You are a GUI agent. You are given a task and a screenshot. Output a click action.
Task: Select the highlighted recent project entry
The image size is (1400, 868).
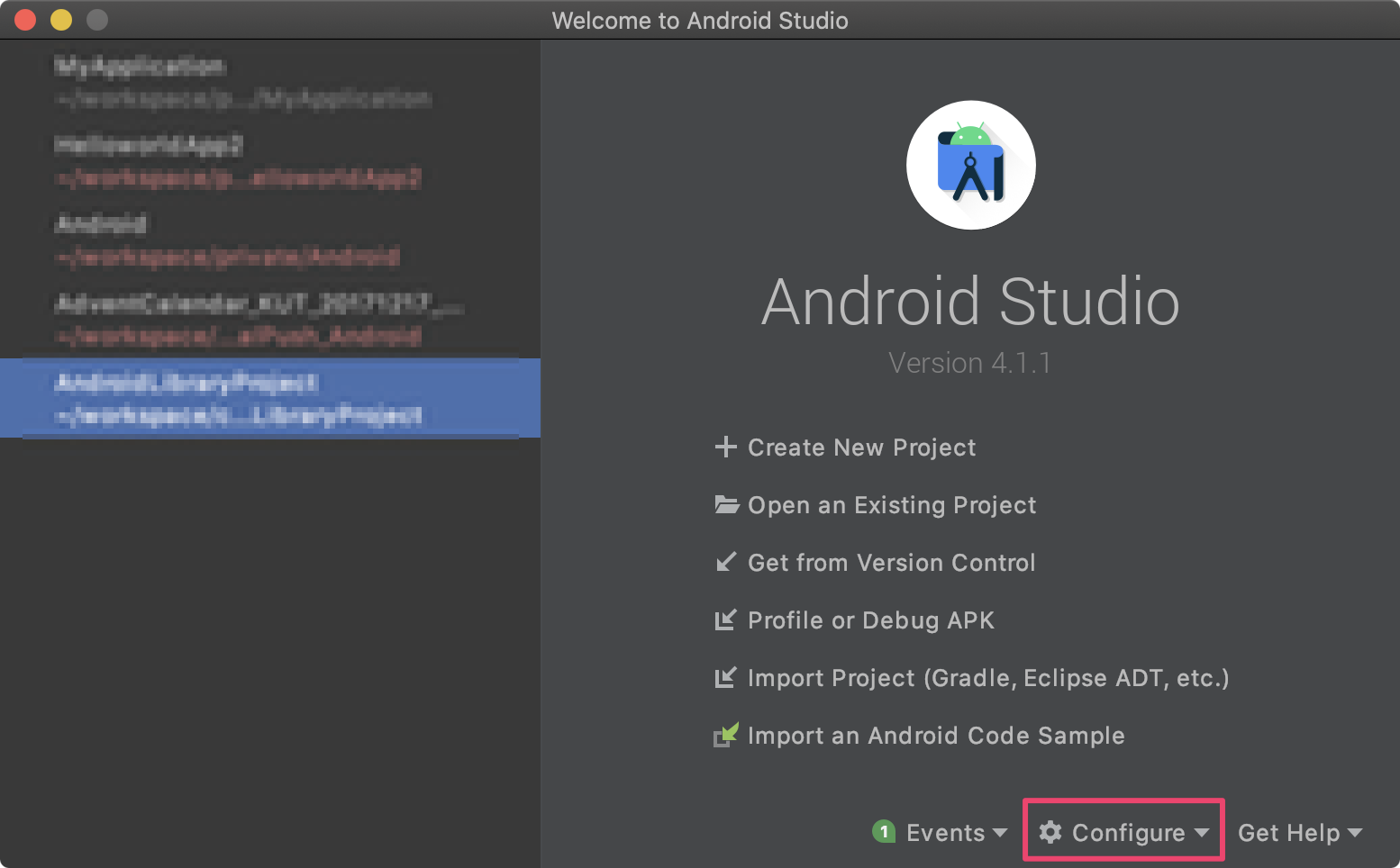270,398
